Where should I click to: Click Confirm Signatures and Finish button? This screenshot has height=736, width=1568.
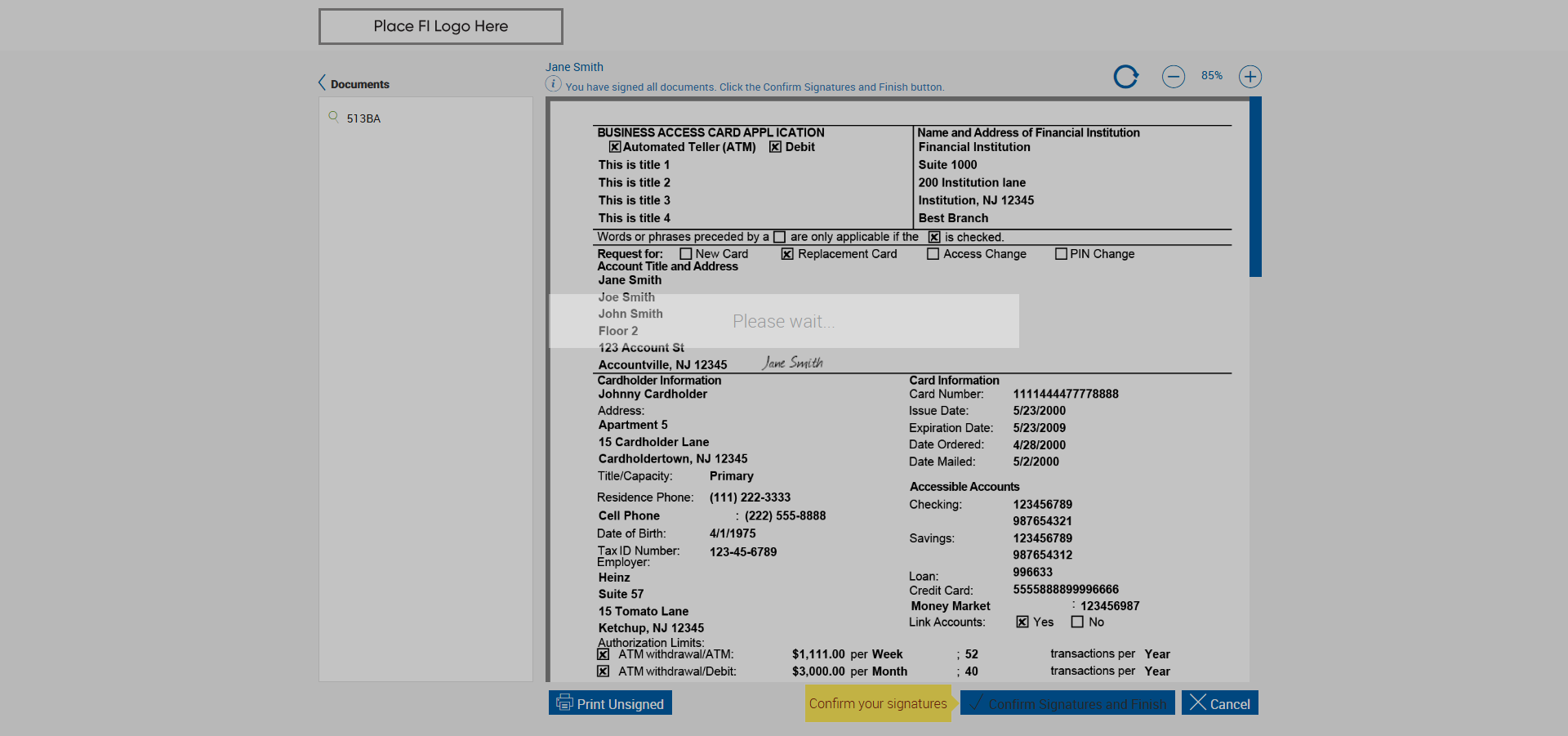click(x=1067, y=703)
